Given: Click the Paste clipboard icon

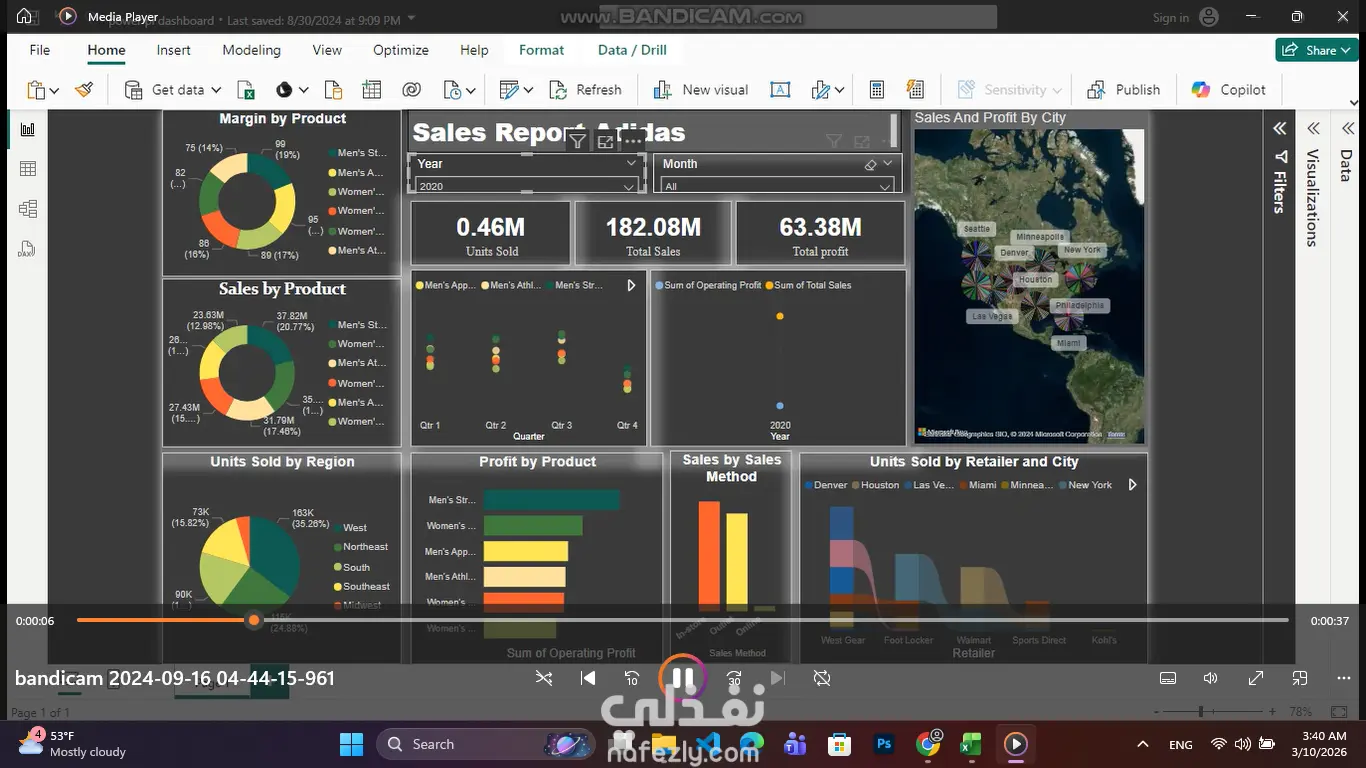Looking at the screenshot, I should [x=36, y=90].
